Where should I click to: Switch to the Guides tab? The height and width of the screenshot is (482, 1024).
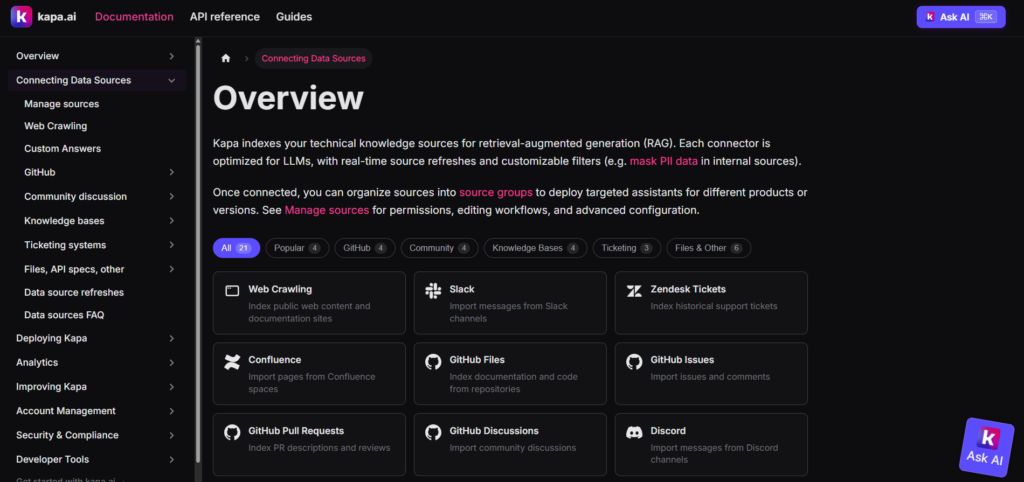point(294,17)
